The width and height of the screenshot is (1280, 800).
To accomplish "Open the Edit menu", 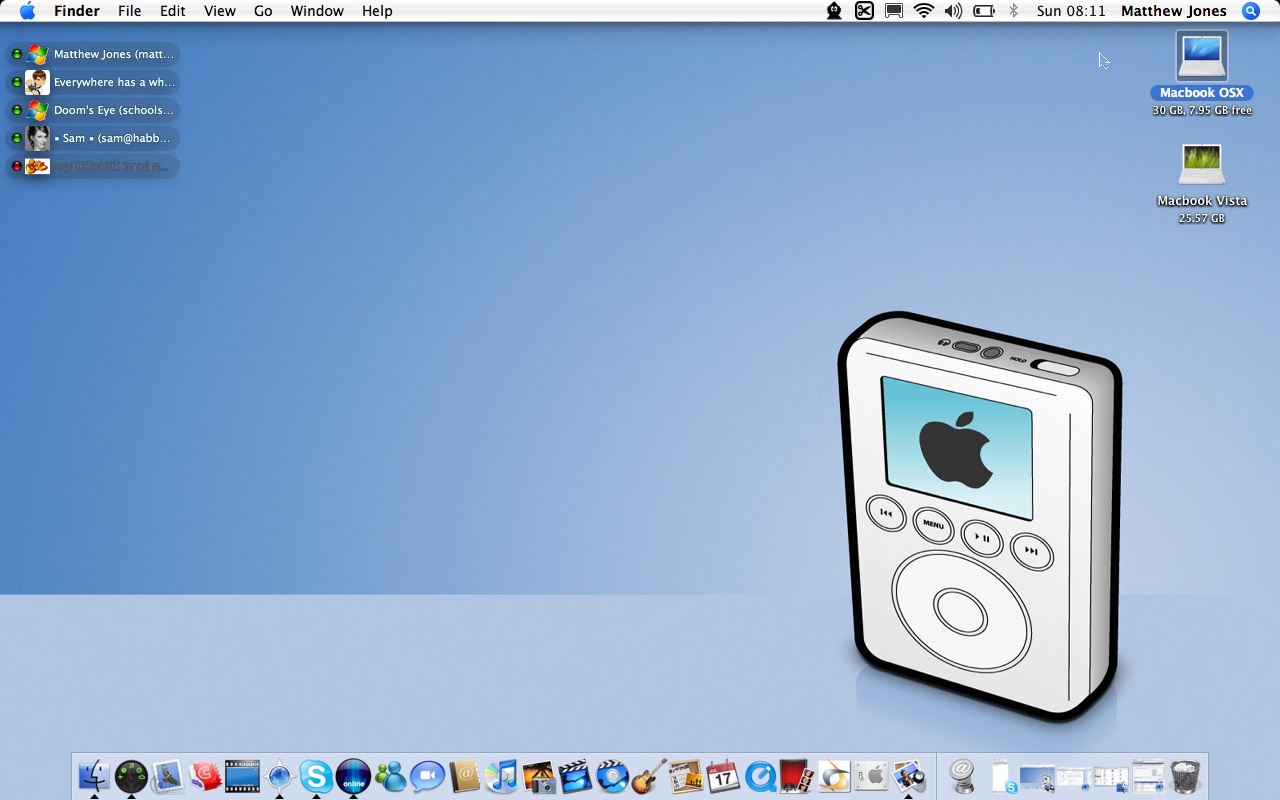I will (x=172, y=11).
